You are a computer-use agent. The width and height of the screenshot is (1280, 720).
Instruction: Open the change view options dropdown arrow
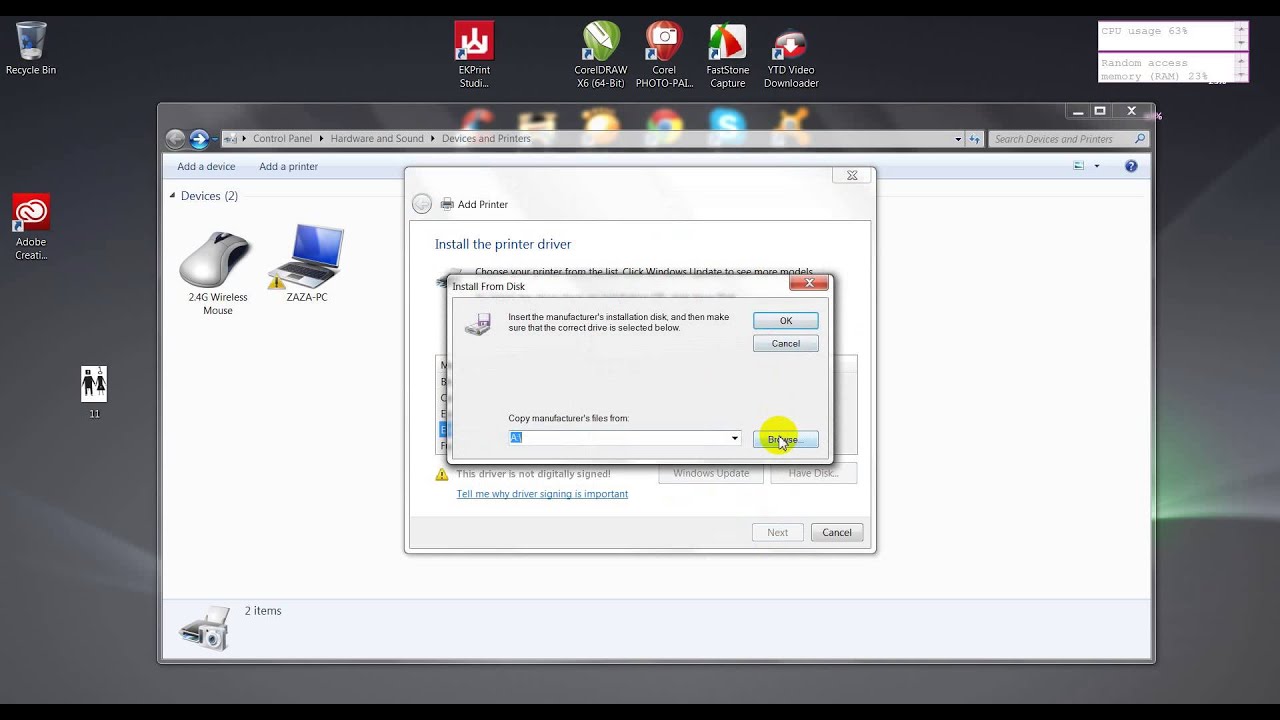(x=1096, y=166)
